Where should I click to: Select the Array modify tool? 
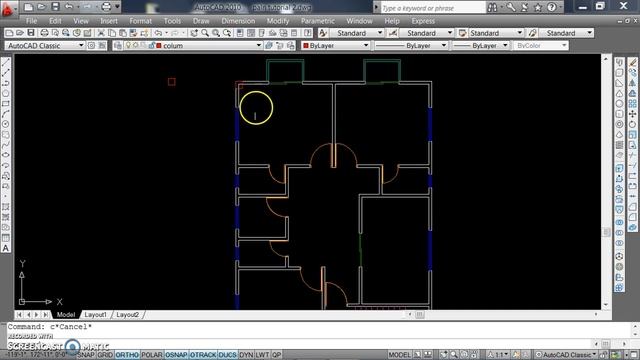tap(633, 104)
